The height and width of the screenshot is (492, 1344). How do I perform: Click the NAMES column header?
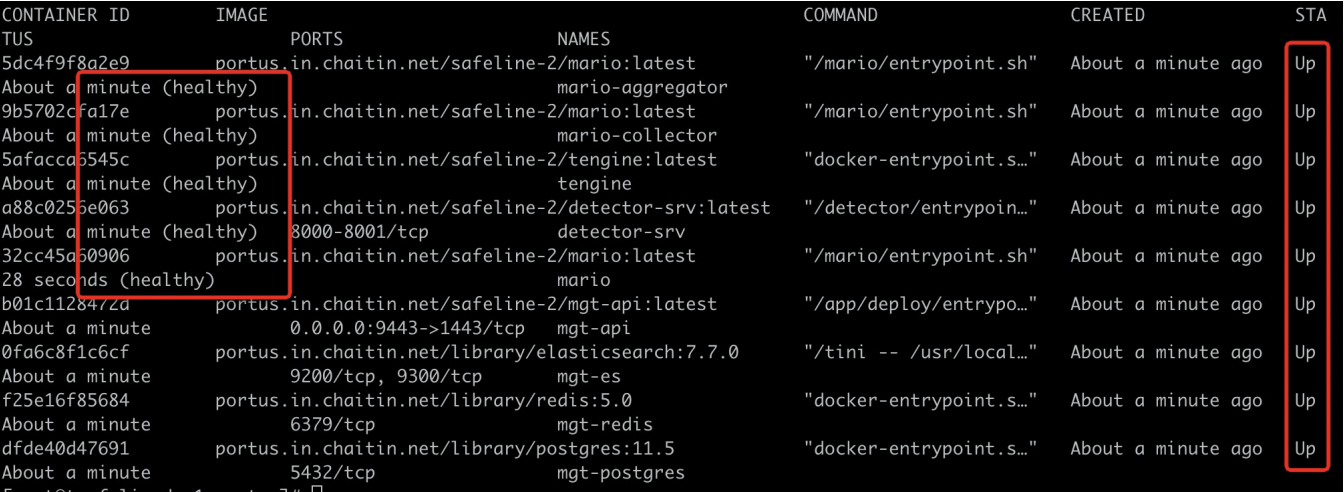pos(583,39)
